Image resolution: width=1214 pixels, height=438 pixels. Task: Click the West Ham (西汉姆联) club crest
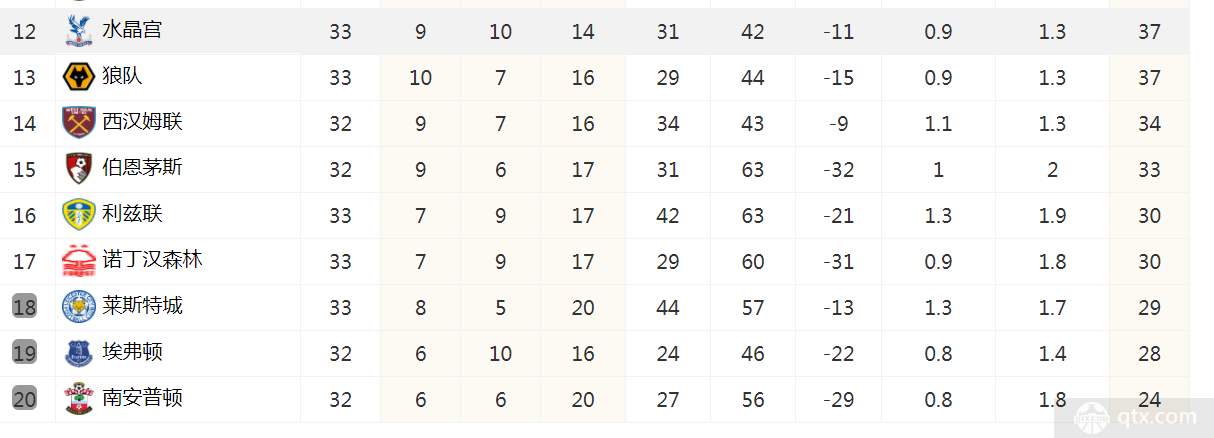click(78, 123)
